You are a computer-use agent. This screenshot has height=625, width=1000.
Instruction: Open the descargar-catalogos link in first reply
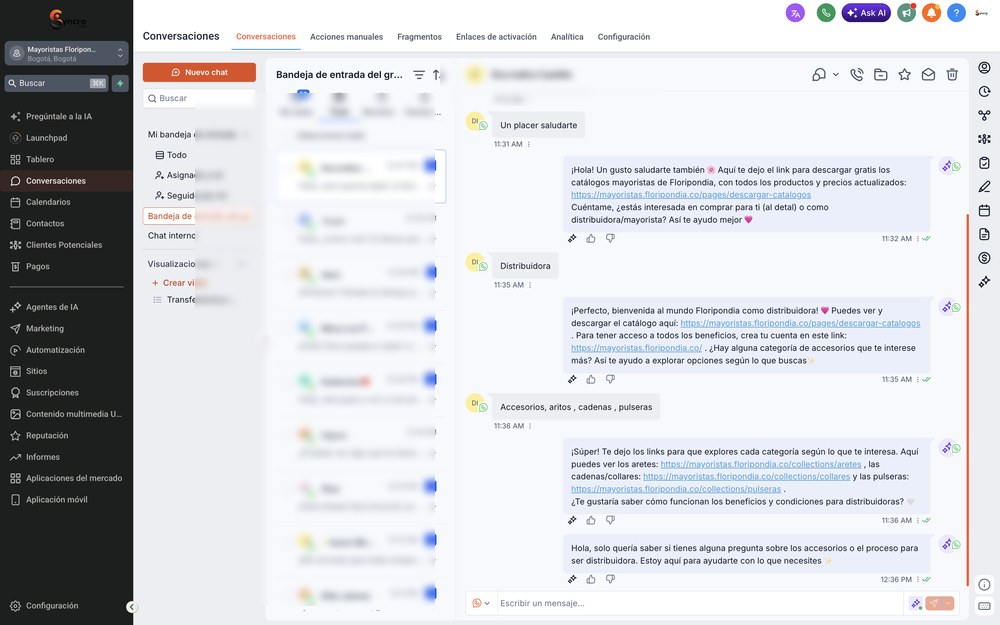click(691, 195)
